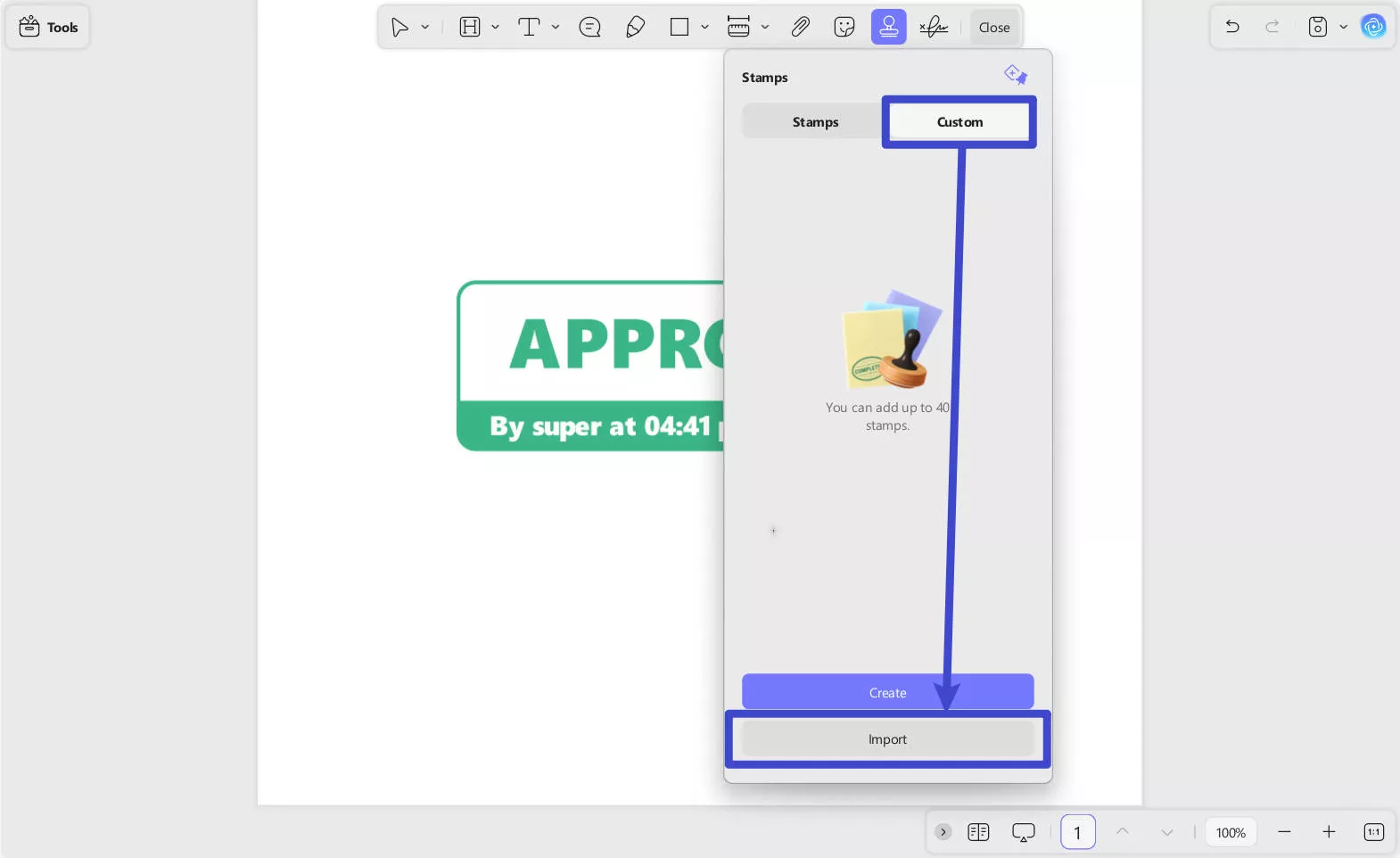The width and height of the screenshot is (1400, 858).
Task: Start slideshow presentation mode
Action: tap(1023, 832)
